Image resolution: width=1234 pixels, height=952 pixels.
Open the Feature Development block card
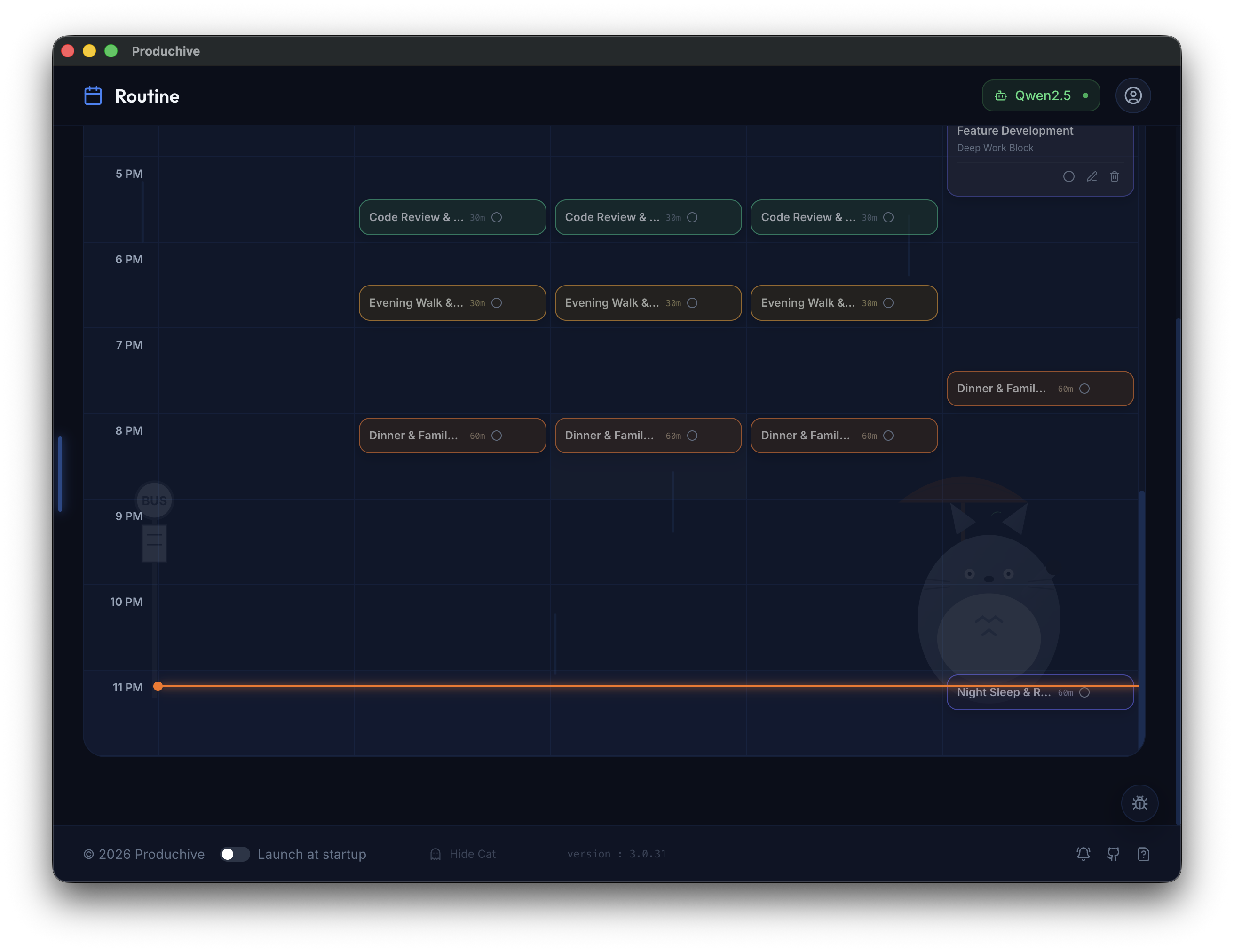click(x=1040, y=160)
